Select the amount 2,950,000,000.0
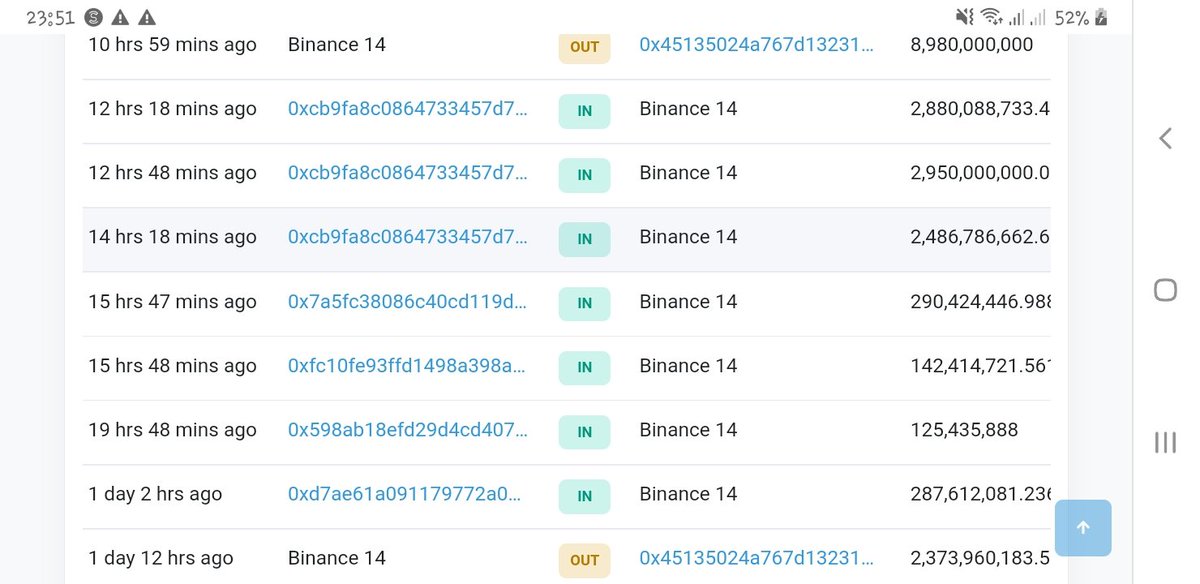Image resolution: width=1200 pixels, height=584 pixels. (x=980, y=173)
